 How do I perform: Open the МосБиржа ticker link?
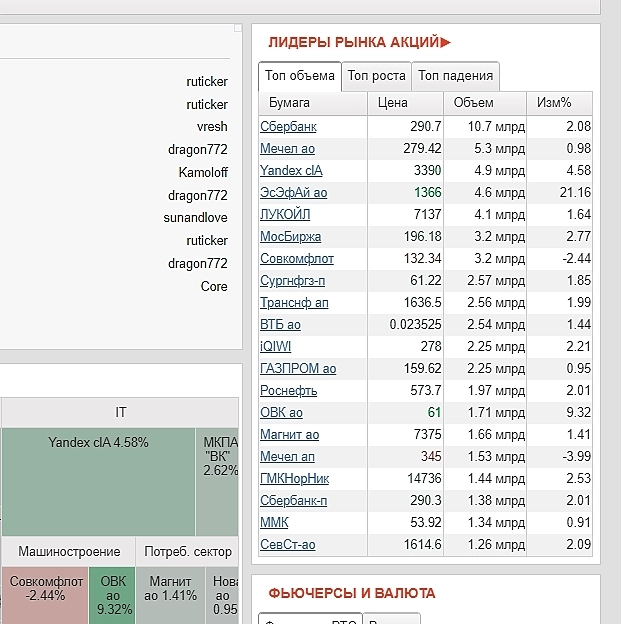(x=290, y=236)
